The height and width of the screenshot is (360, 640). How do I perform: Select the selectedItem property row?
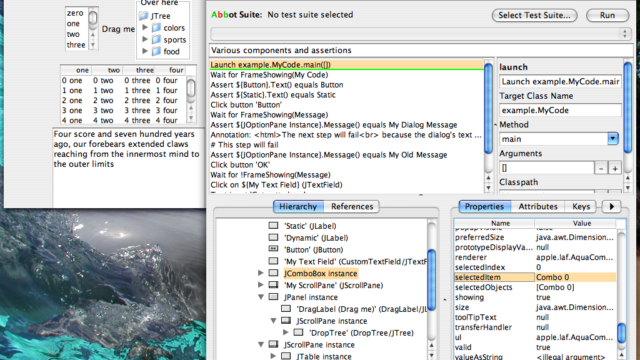pos(535,277)
